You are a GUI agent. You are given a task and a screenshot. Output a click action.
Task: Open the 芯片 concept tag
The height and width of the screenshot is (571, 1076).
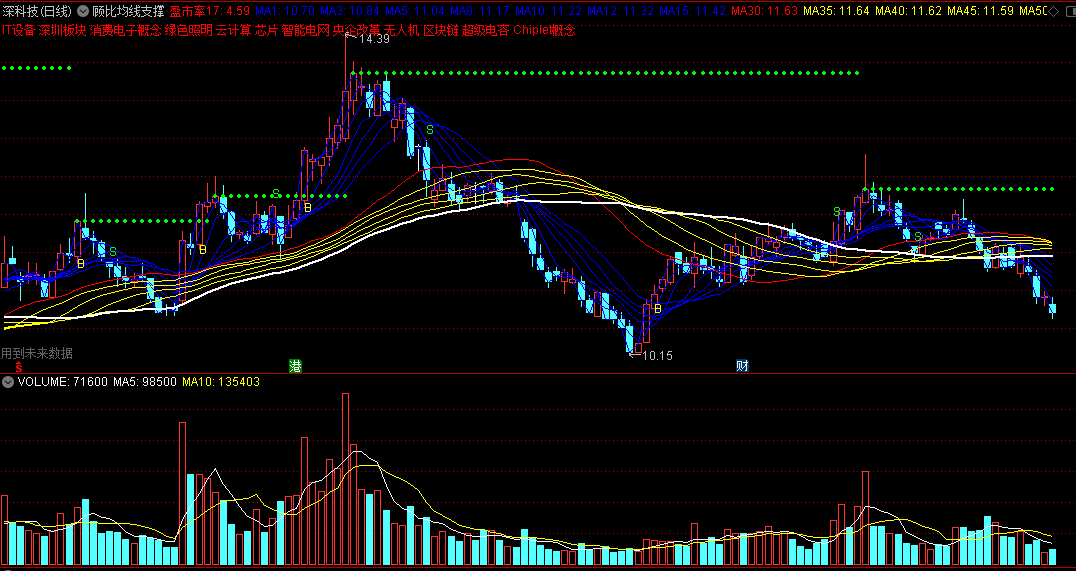pyautogui.click(x=266, y=30)
